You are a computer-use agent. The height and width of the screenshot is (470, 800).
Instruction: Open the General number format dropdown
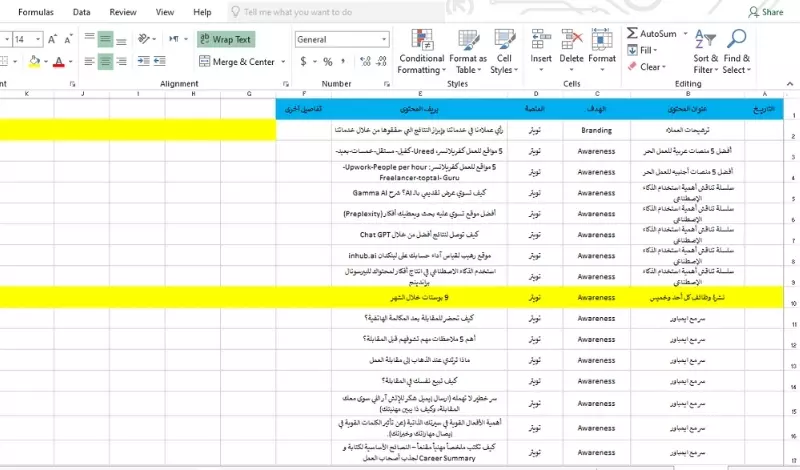coord(384,39)
